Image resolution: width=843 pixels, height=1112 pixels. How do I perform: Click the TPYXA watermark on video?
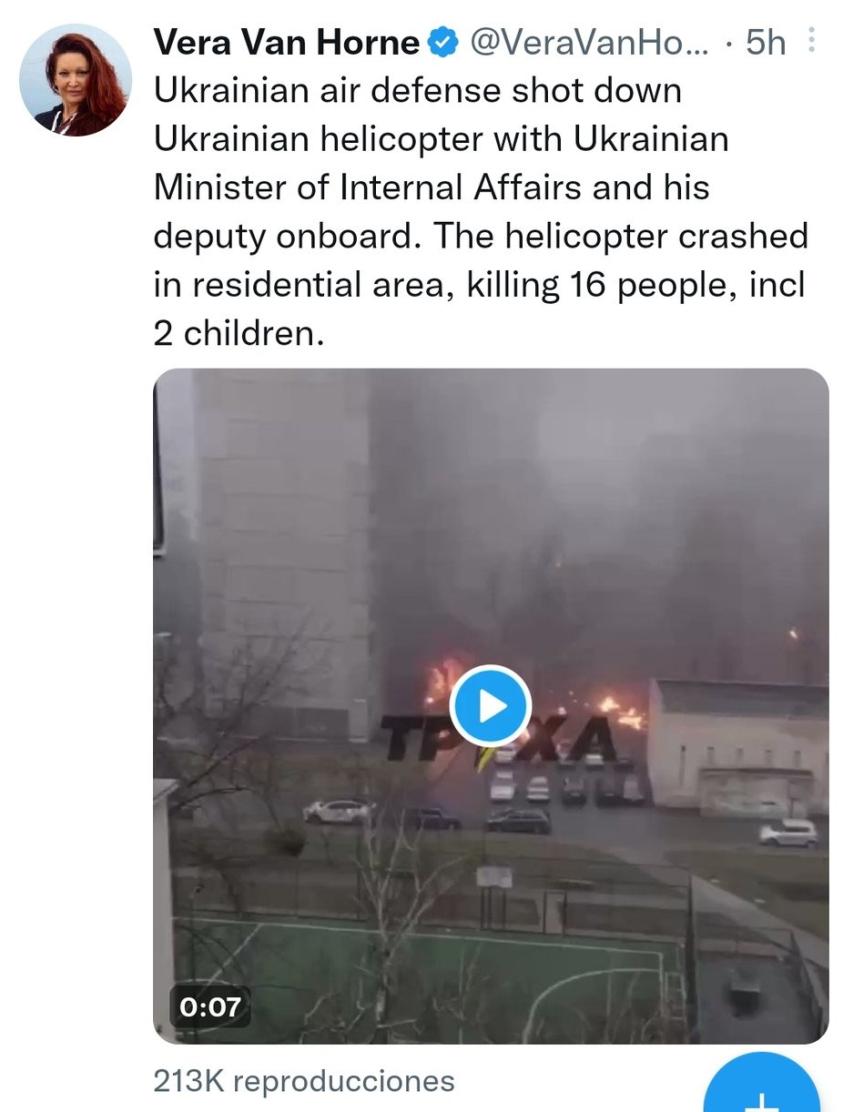click(496, 739)
